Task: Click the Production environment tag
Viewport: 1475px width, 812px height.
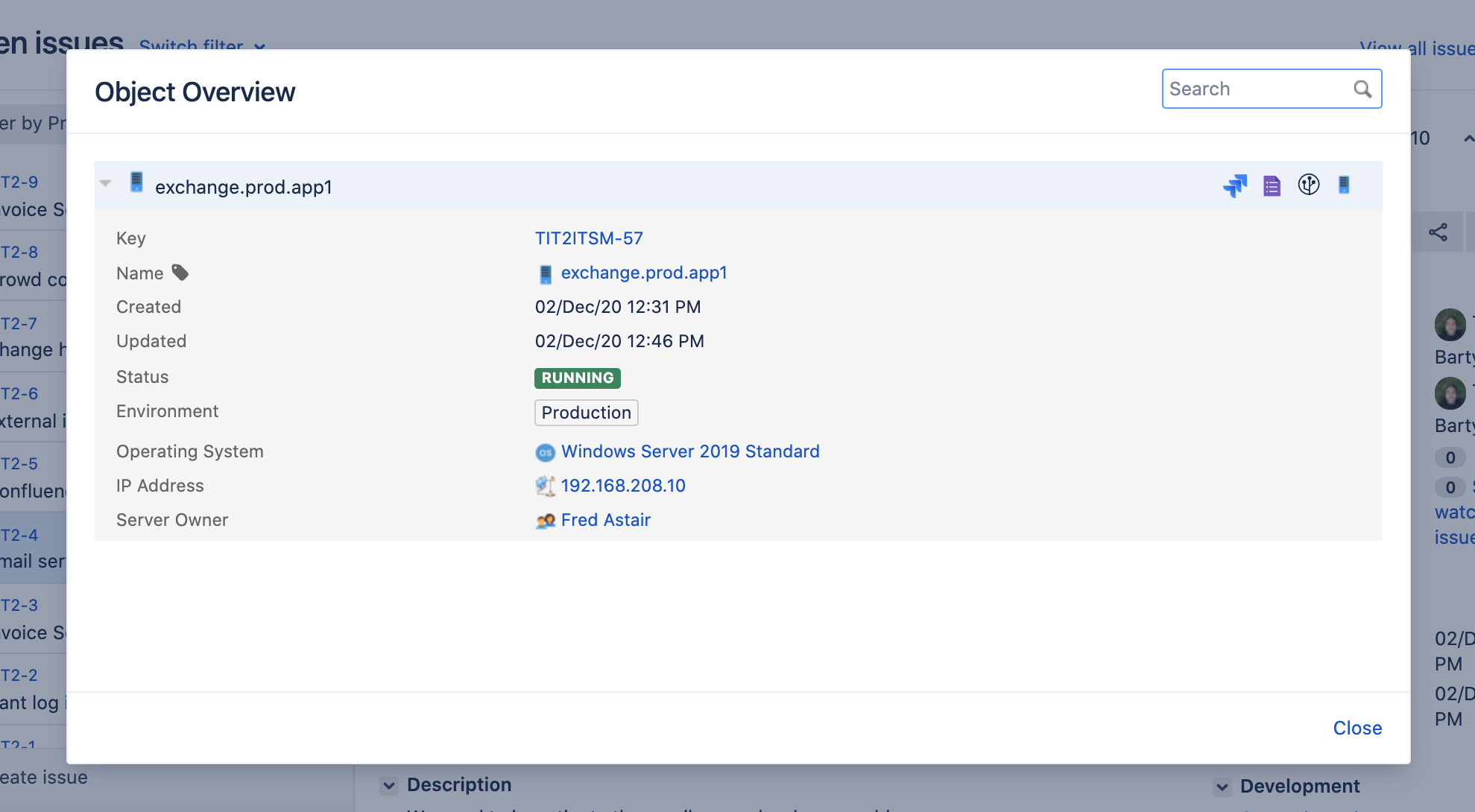Action: tap(586, 413)
